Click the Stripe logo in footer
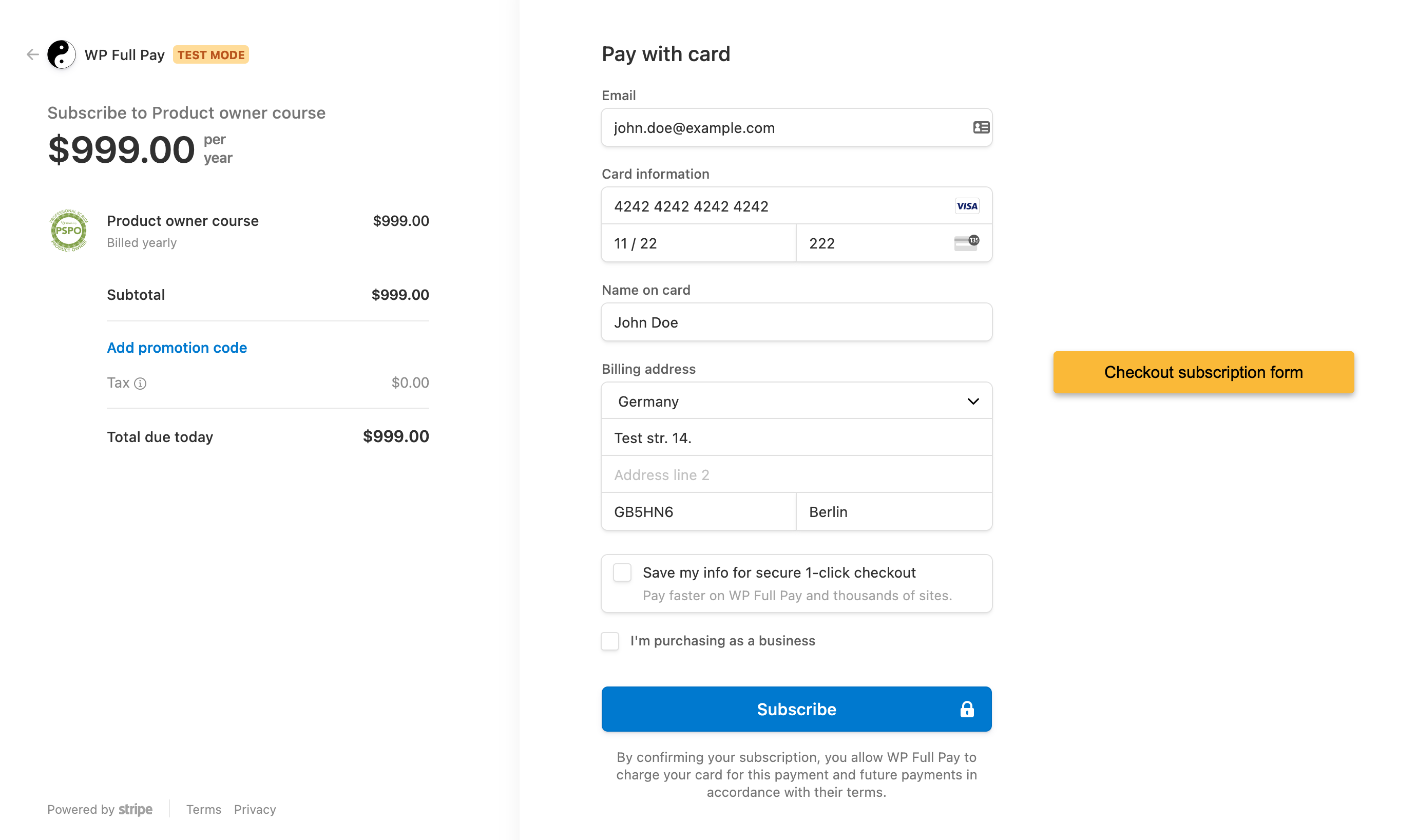Screen dimensions: 1417x840 [x=135, y=809]
